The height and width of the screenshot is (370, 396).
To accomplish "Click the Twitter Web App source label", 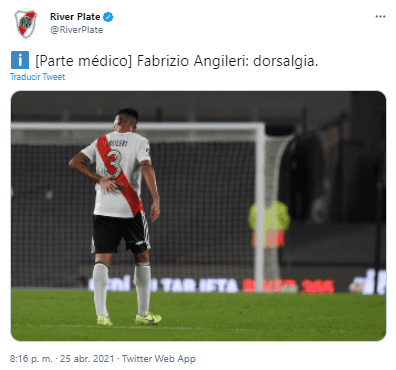I will point(159,359).
